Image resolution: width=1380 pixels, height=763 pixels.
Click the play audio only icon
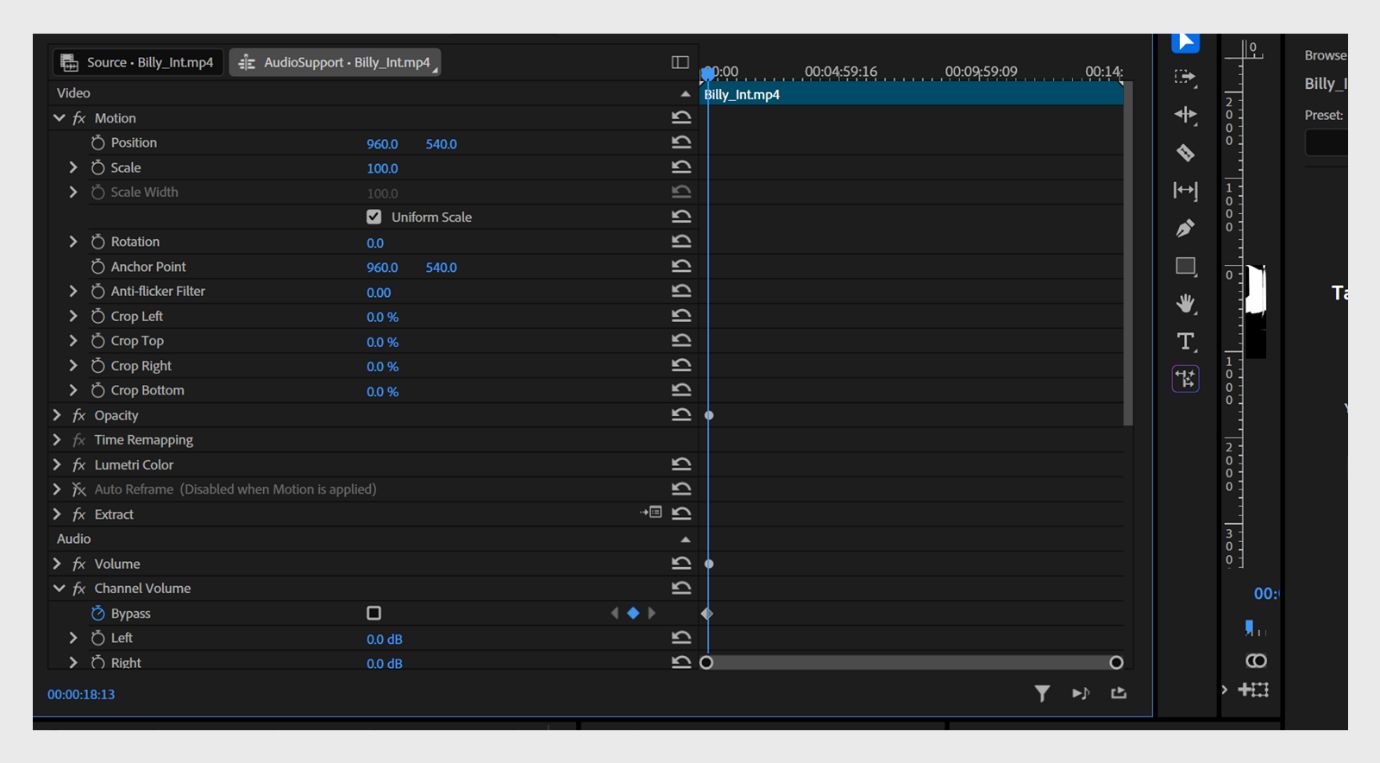click(1081, 692)
